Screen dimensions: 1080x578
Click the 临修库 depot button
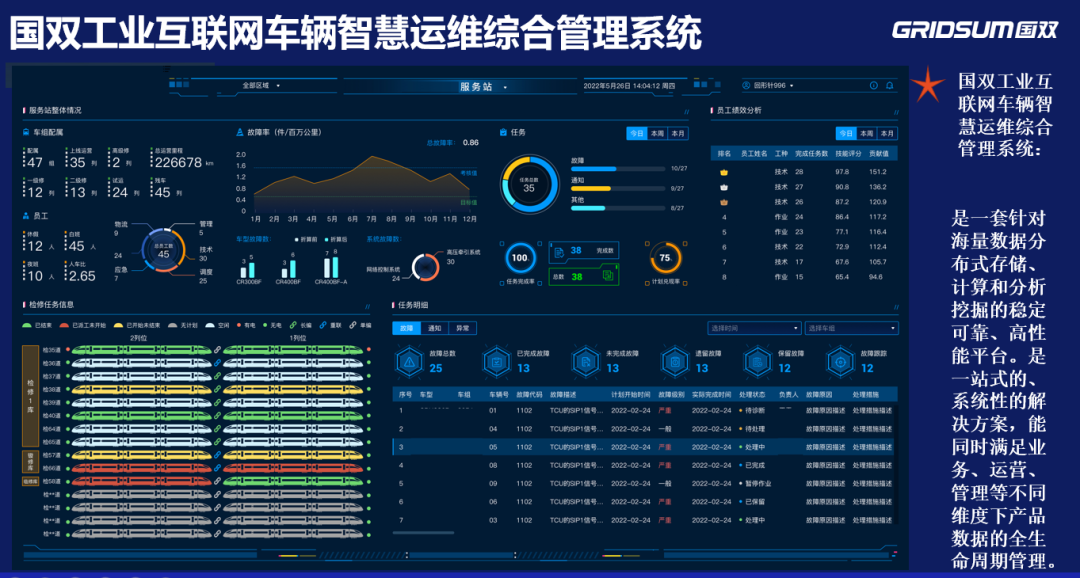tap(30, 481)
